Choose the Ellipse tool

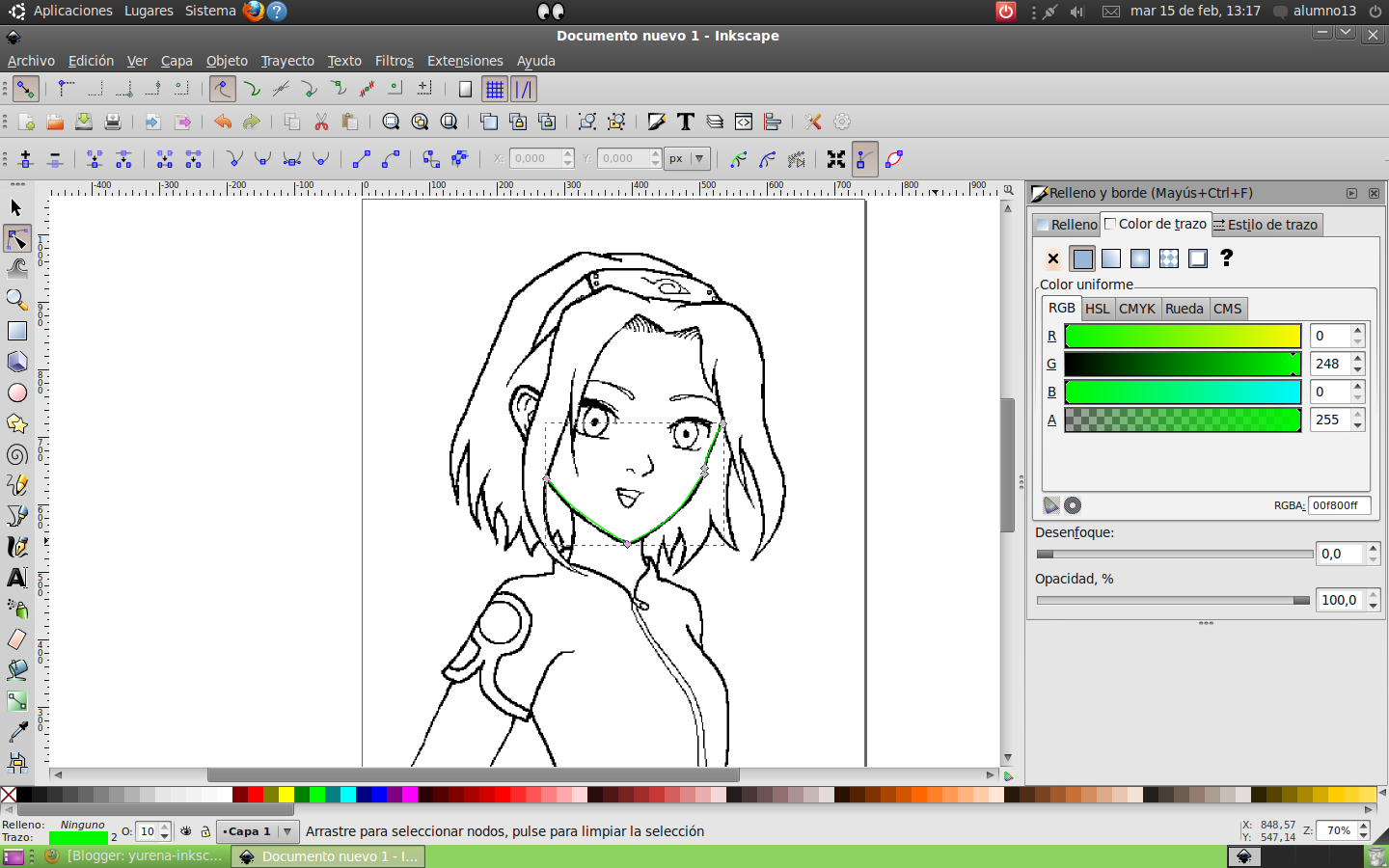tap(15, 393)
